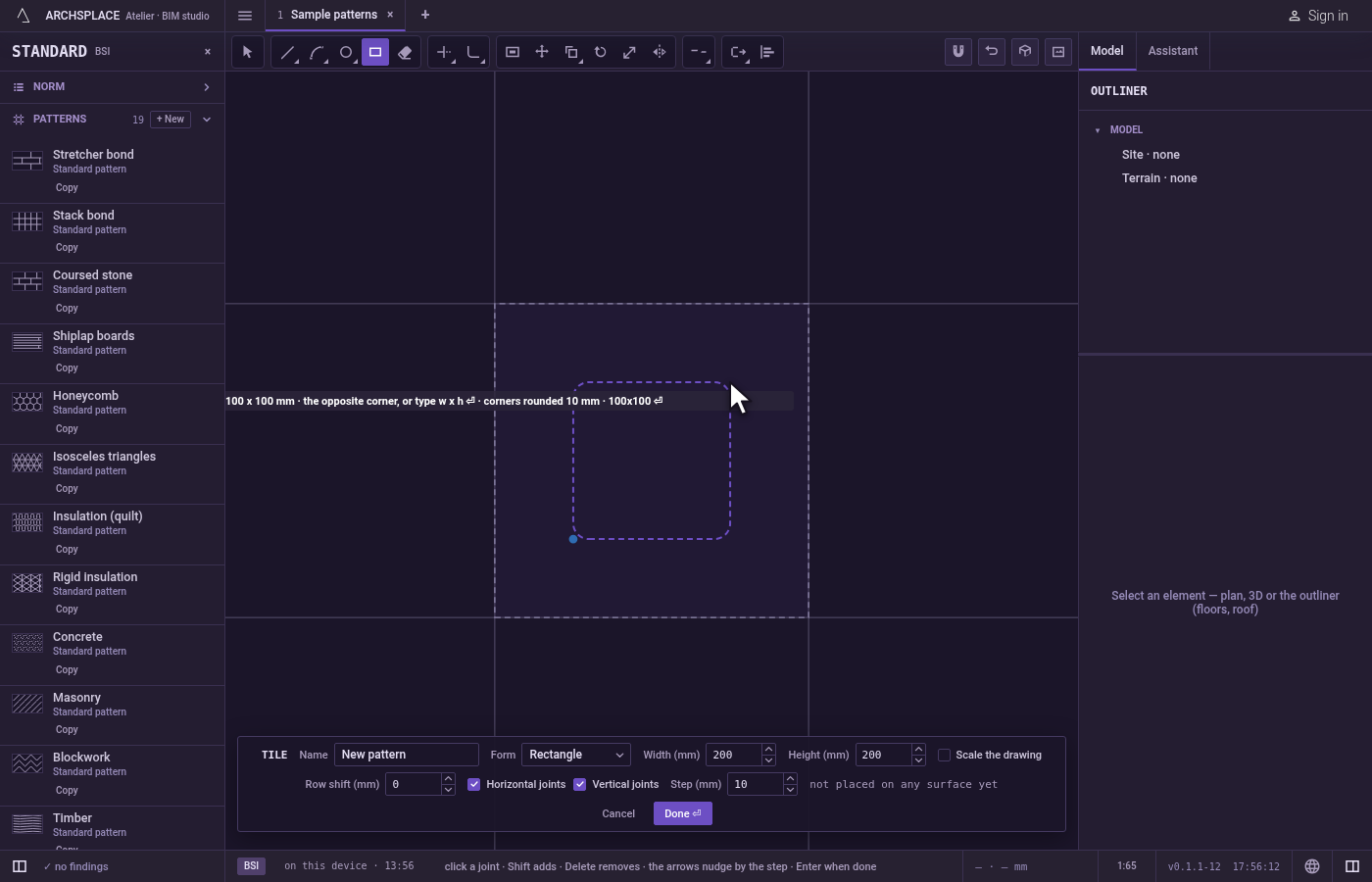Select the Model tab
1372x882 pixels.
click(1107, 51)
